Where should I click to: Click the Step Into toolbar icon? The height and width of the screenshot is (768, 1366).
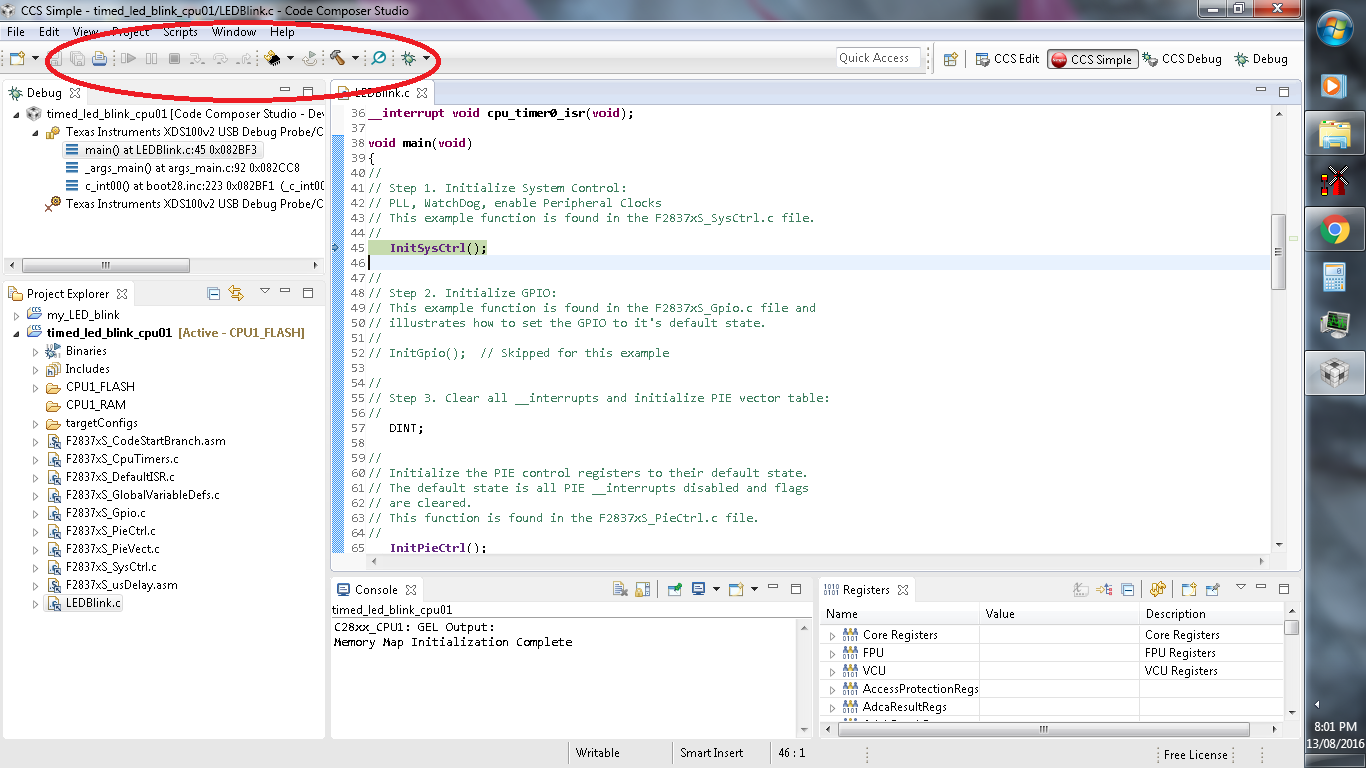[197, 59]
